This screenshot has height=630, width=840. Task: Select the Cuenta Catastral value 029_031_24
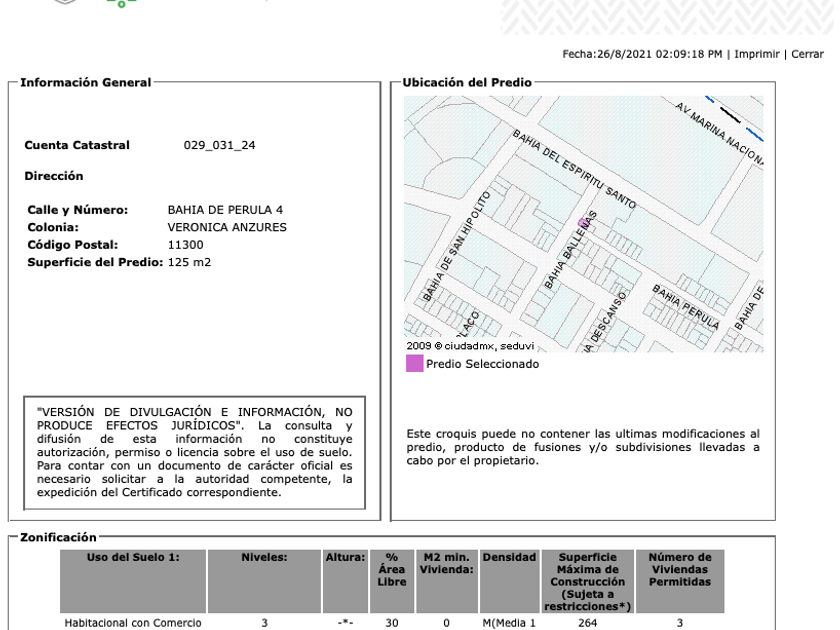pos(220,145)
